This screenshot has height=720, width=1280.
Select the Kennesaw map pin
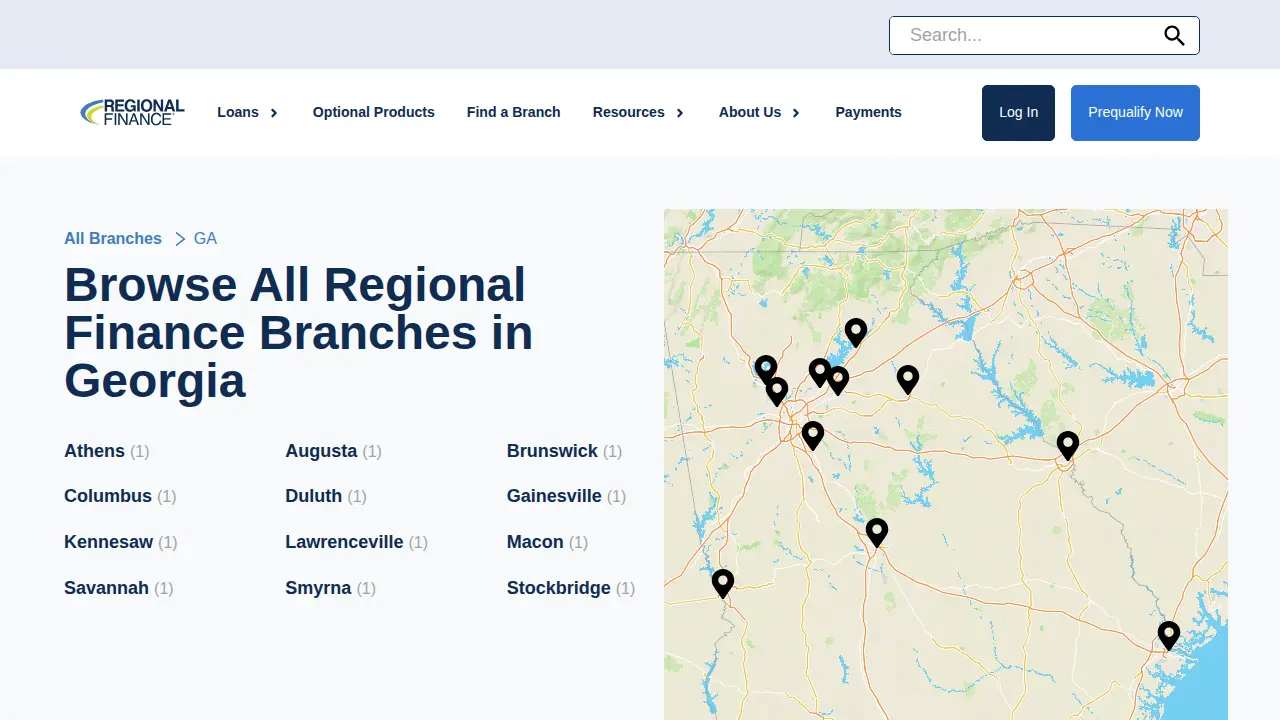click(x=766, y=369)
